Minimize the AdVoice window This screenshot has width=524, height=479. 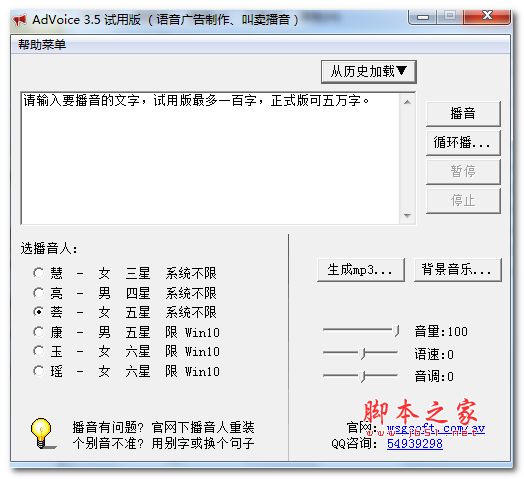point(423,17)
